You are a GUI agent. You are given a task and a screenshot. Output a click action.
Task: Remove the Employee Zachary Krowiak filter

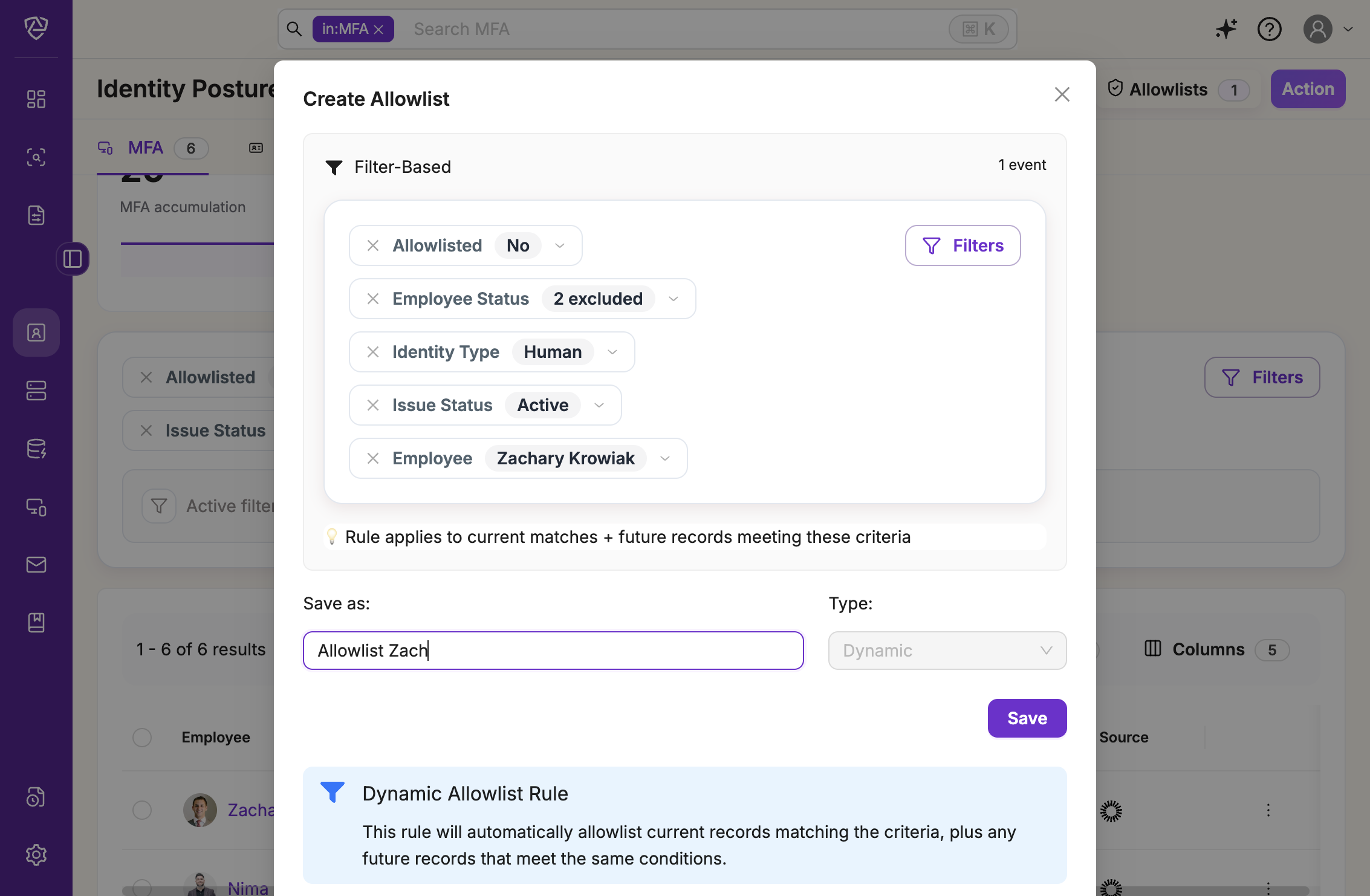click(373, 458)
